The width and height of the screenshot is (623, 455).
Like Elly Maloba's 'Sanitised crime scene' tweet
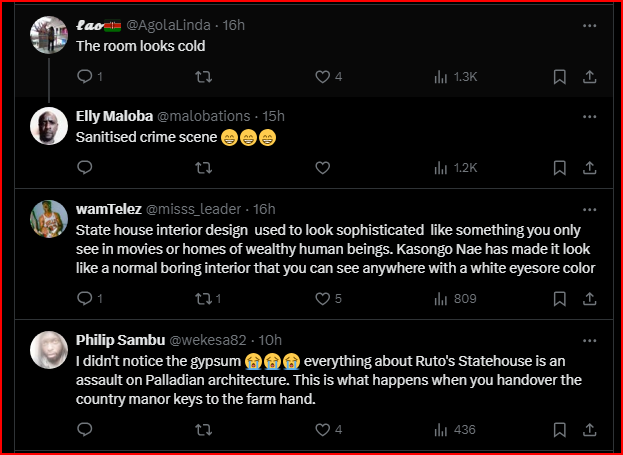[322, 167]
